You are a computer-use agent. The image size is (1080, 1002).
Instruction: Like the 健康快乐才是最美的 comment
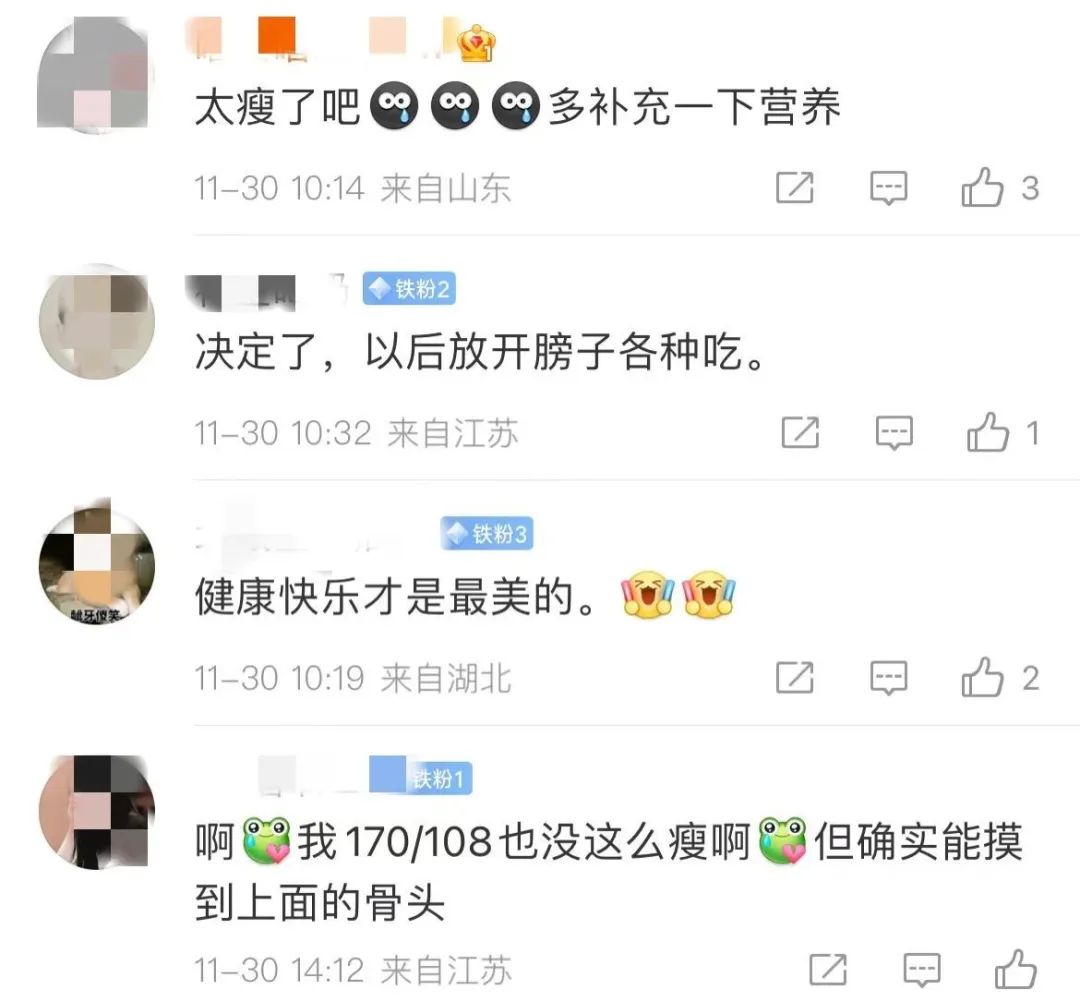[x=983, y=677]
